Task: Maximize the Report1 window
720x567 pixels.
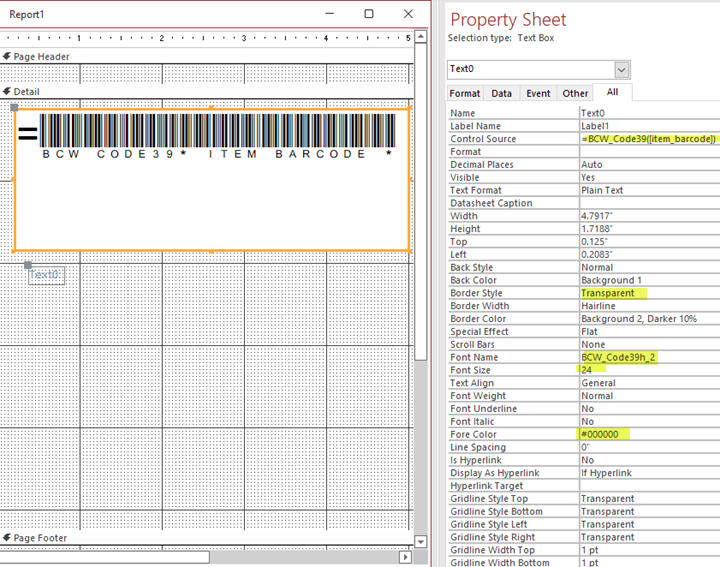Action: pos(369,14)
